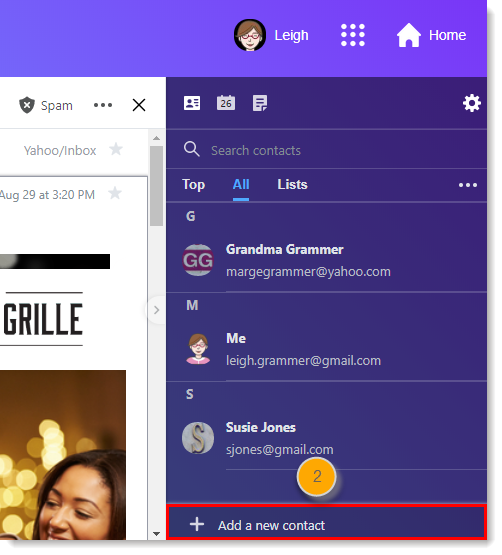Screen dimensions: 502x555
Task: Switch to the Lists tab
Action: point(292,184)
